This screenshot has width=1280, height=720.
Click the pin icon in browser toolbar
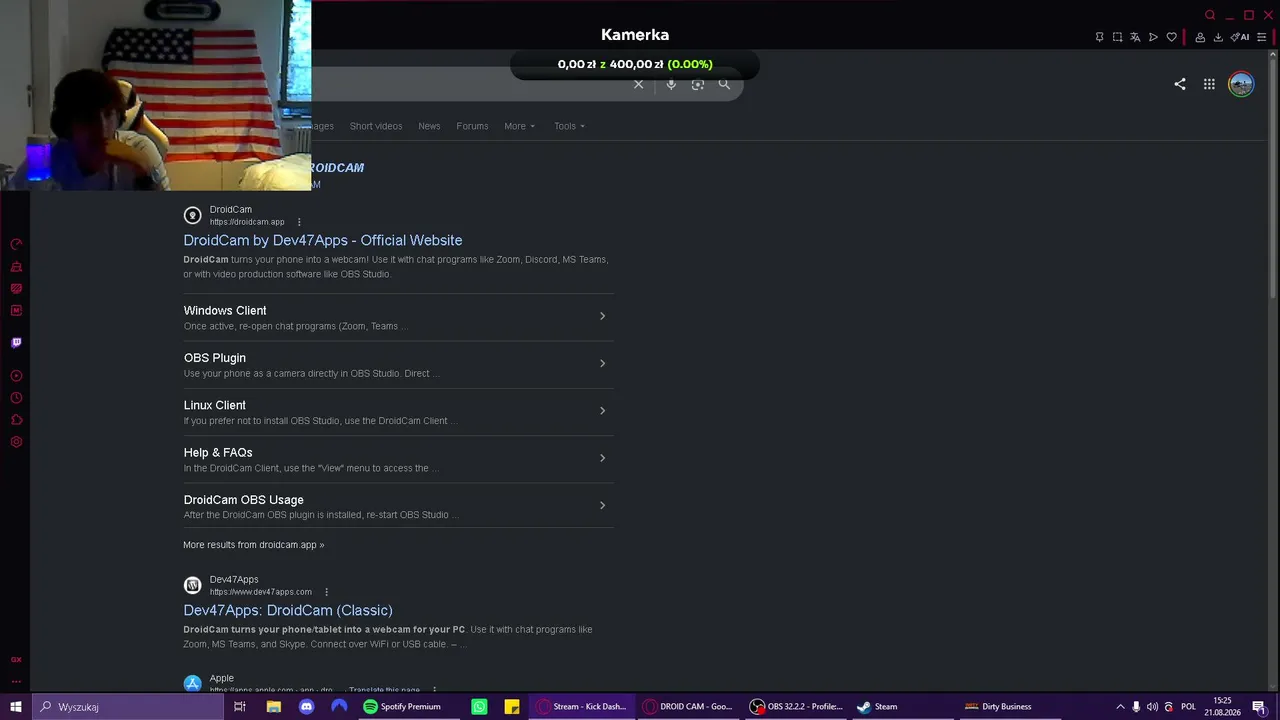click(1099, 37)
